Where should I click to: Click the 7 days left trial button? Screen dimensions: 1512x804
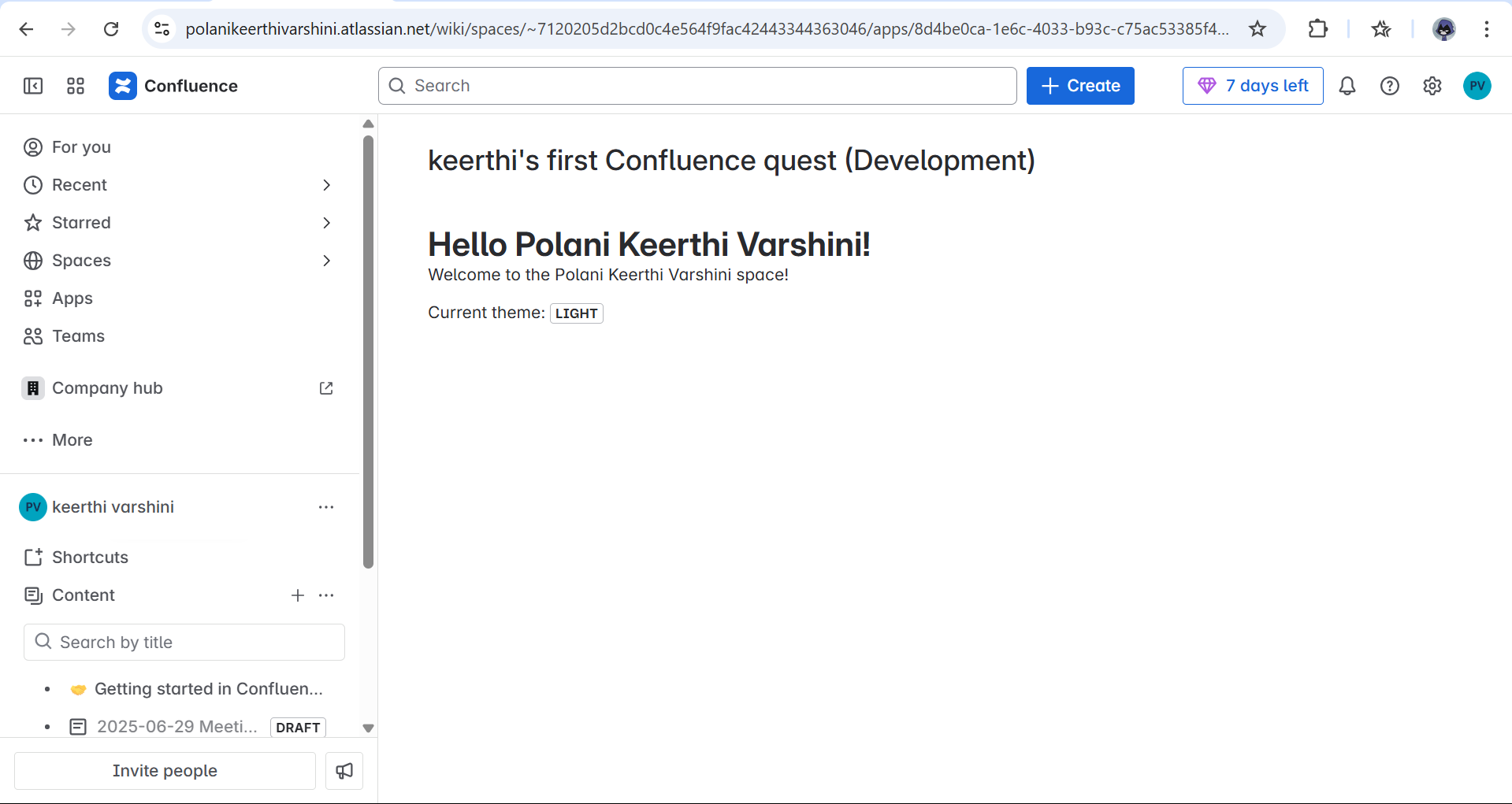(1253, 86)
